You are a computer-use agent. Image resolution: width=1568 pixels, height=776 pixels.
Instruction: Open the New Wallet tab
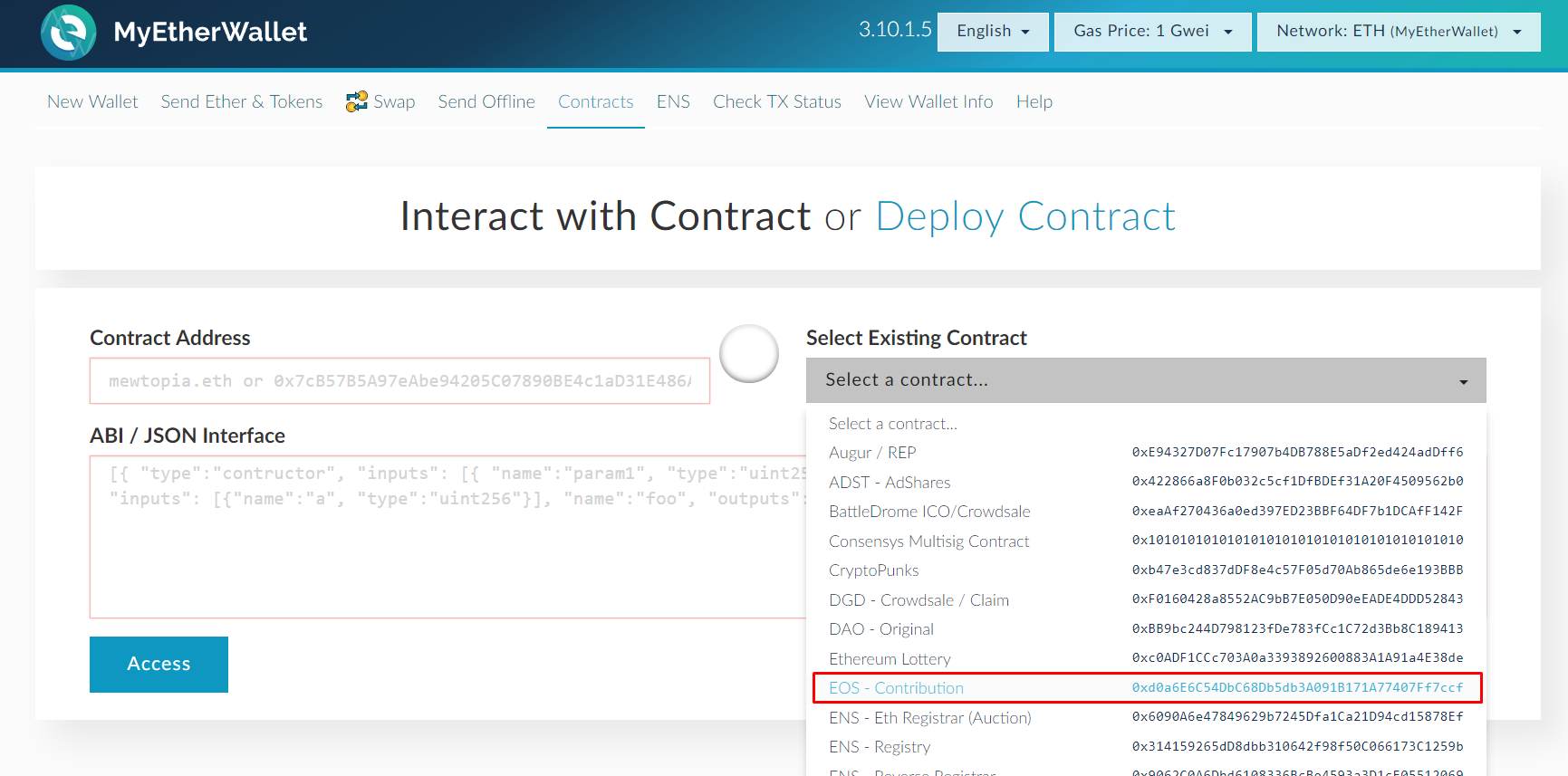point(92,101)
